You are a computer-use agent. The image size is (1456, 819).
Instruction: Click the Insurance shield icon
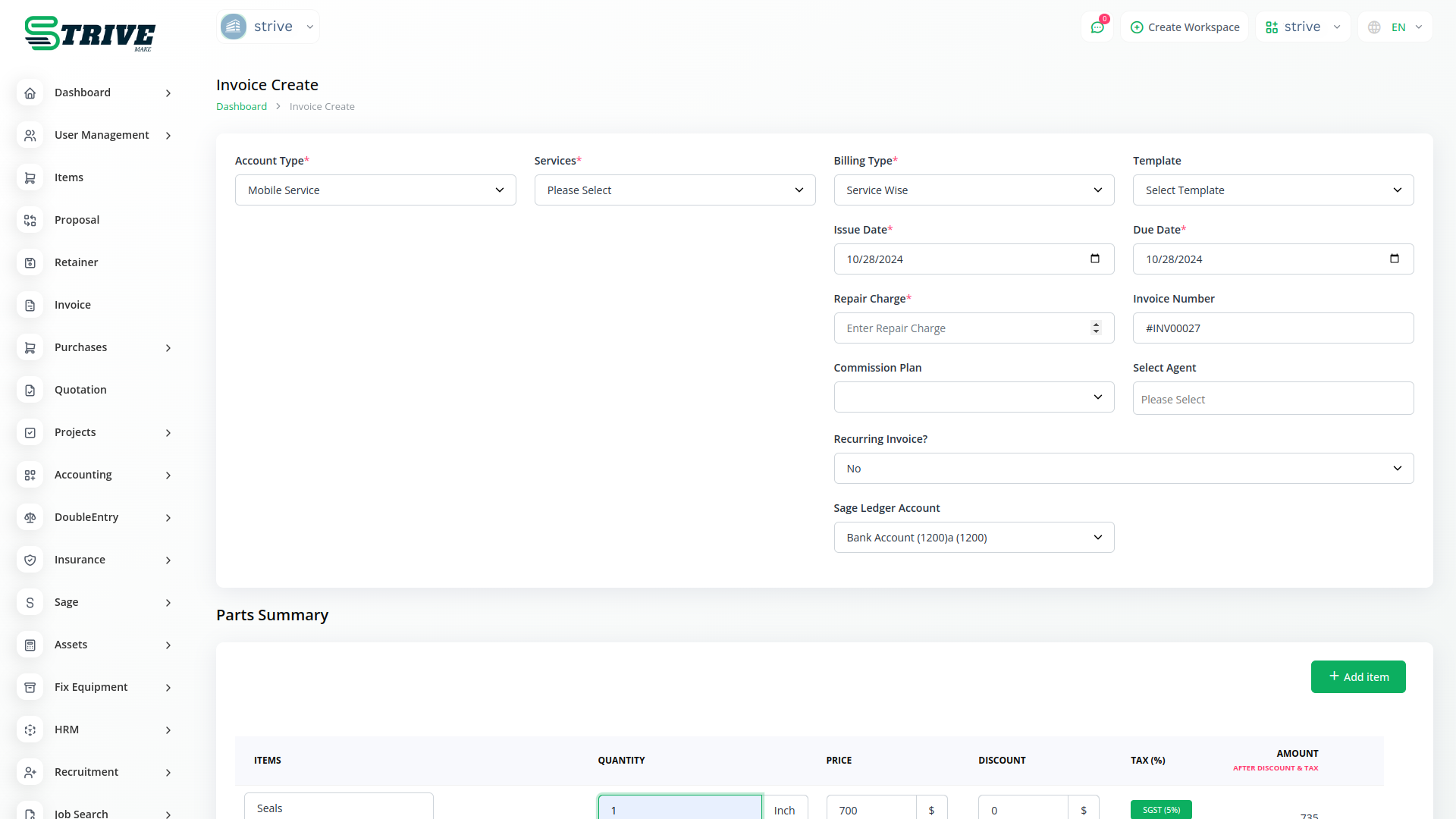click(x=30, y=560)
